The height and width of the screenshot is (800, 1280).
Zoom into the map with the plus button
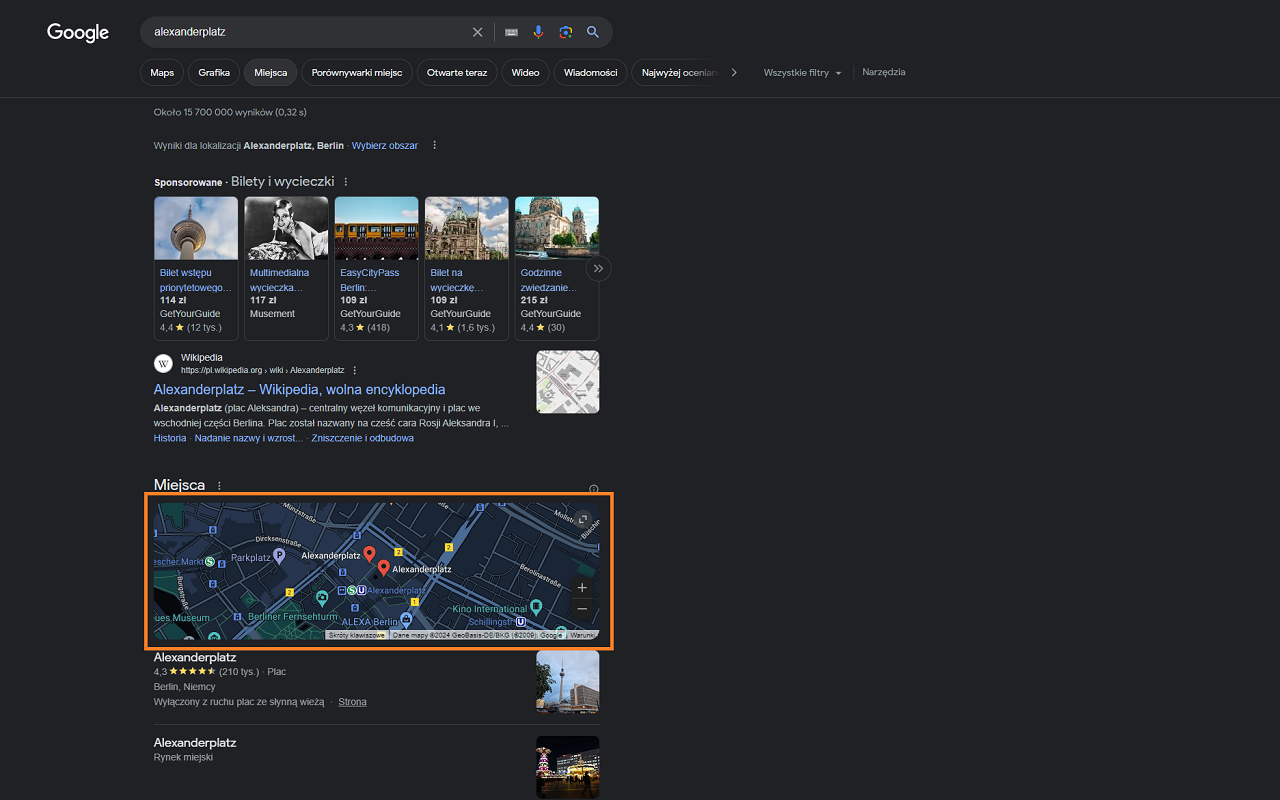coord(581,587)
